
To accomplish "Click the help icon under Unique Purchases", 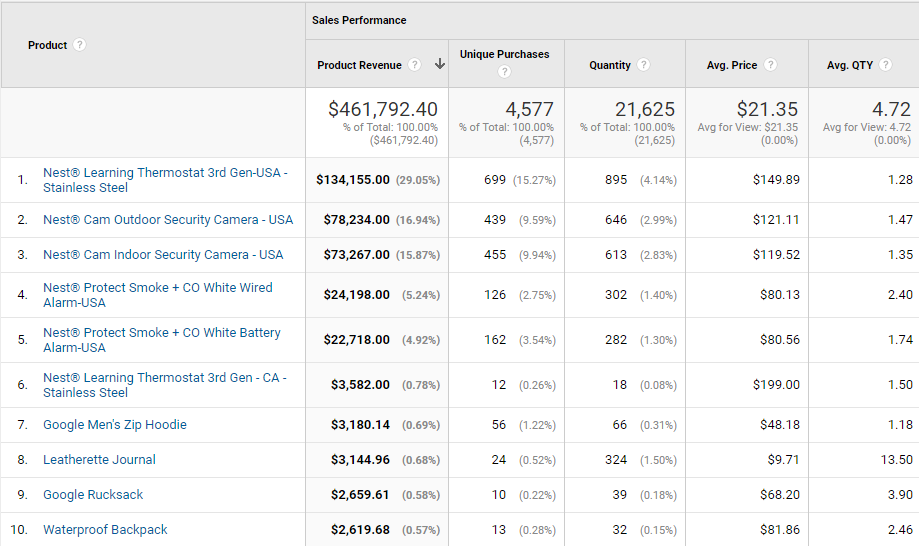I will [x=505, y=71].
